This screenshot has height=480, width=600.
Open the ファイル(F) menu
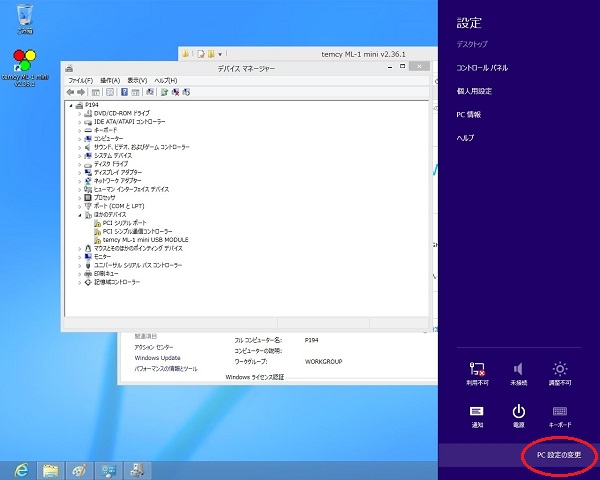pyautogui.click(x=81, y=80)
